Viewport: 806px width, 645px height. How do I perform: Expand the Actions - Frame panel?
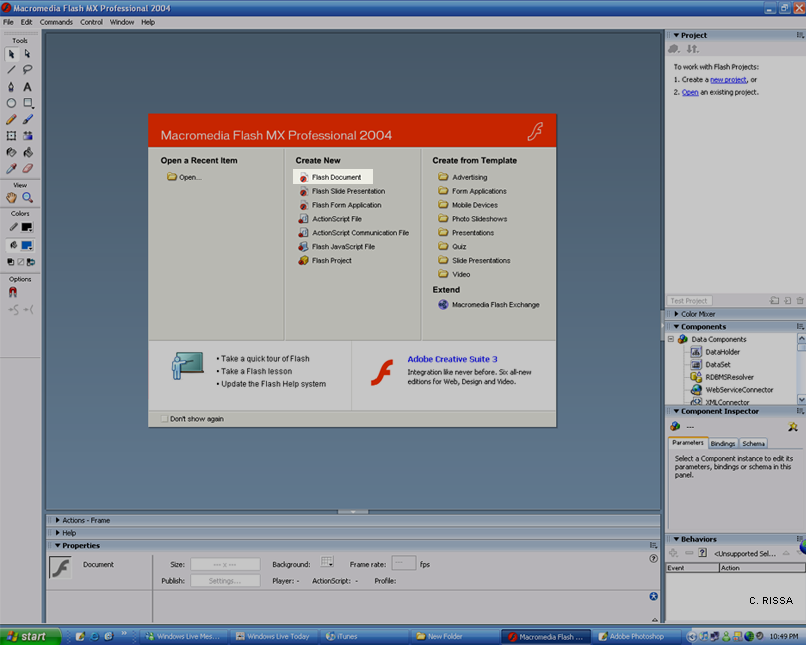tap(58, 520)
